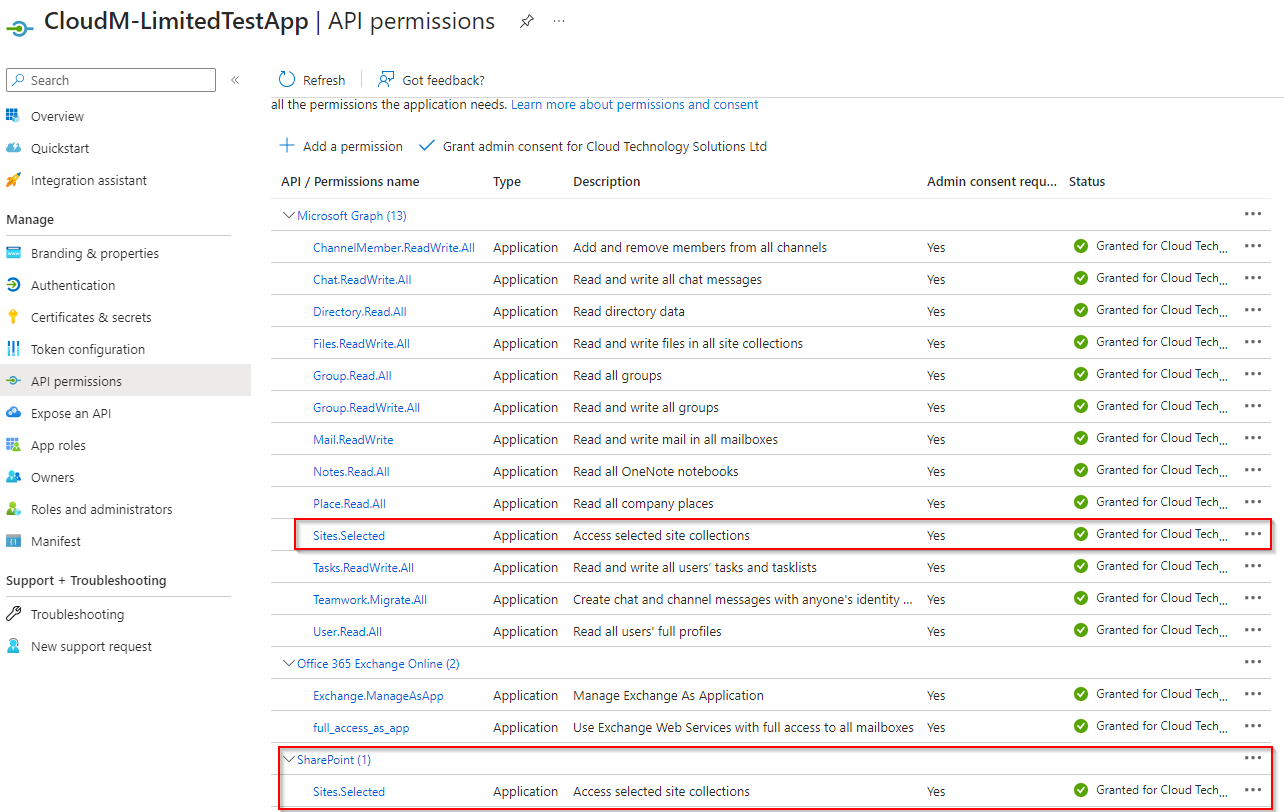Image resolution: width=1284 pixels, height=812 pixels.
Task: Open the Overview page
Action: pos(57,116)
